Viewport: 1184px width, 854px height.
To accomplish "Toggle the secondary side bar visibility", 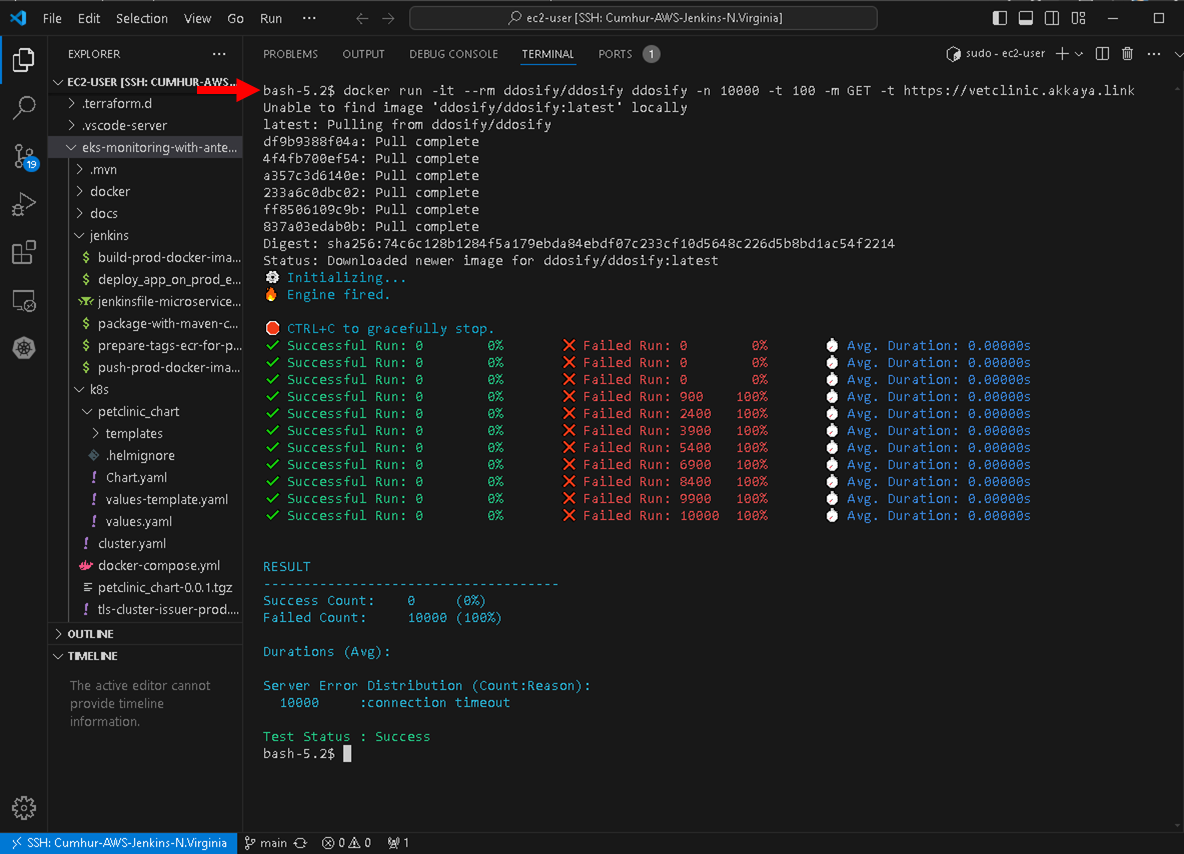I will [1052, 18].
